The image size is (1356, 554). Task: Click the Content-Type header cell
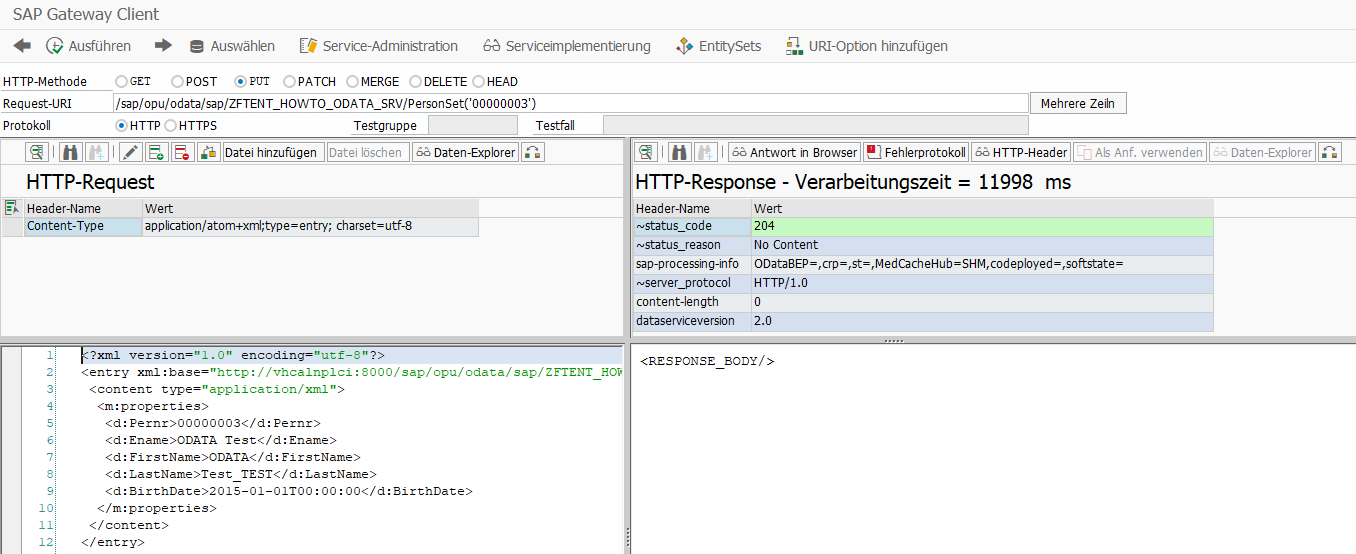84,226
